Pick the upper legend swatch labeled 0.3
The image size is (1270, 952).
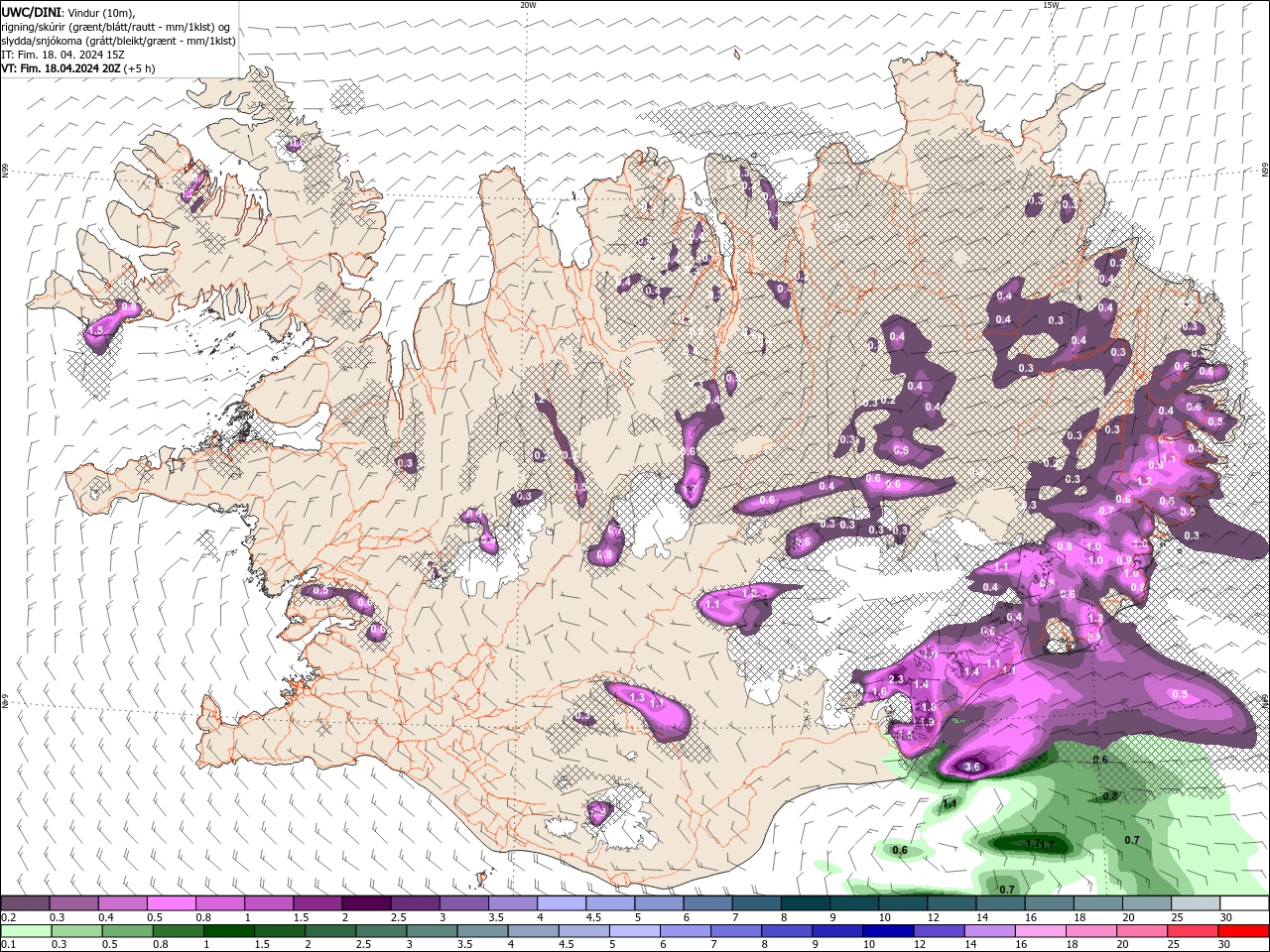coord(73,903)
